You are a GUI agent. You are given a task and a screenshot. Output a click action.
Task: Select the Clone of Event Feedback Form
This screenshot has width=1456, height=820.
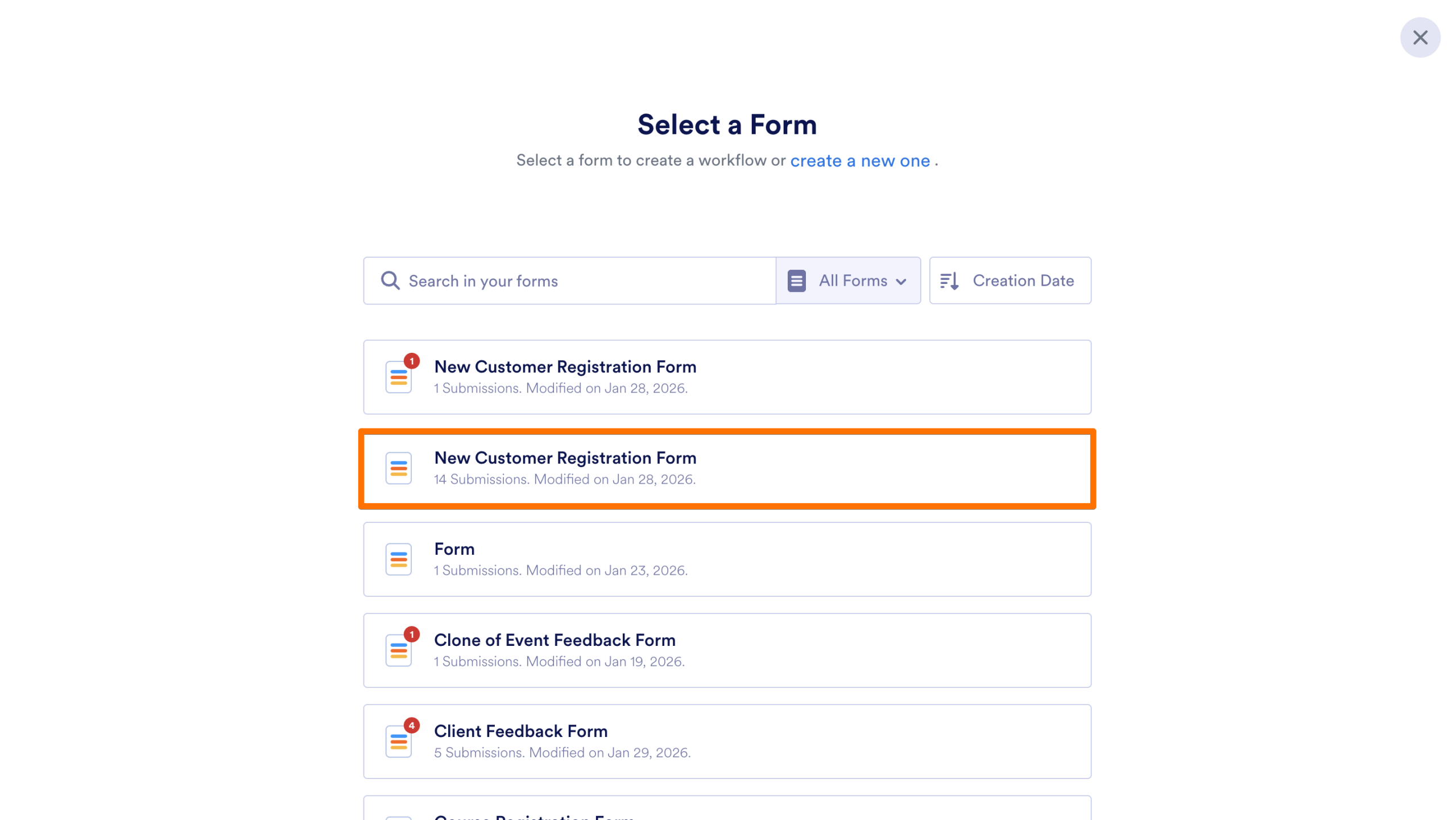click(x=727, y=650)
